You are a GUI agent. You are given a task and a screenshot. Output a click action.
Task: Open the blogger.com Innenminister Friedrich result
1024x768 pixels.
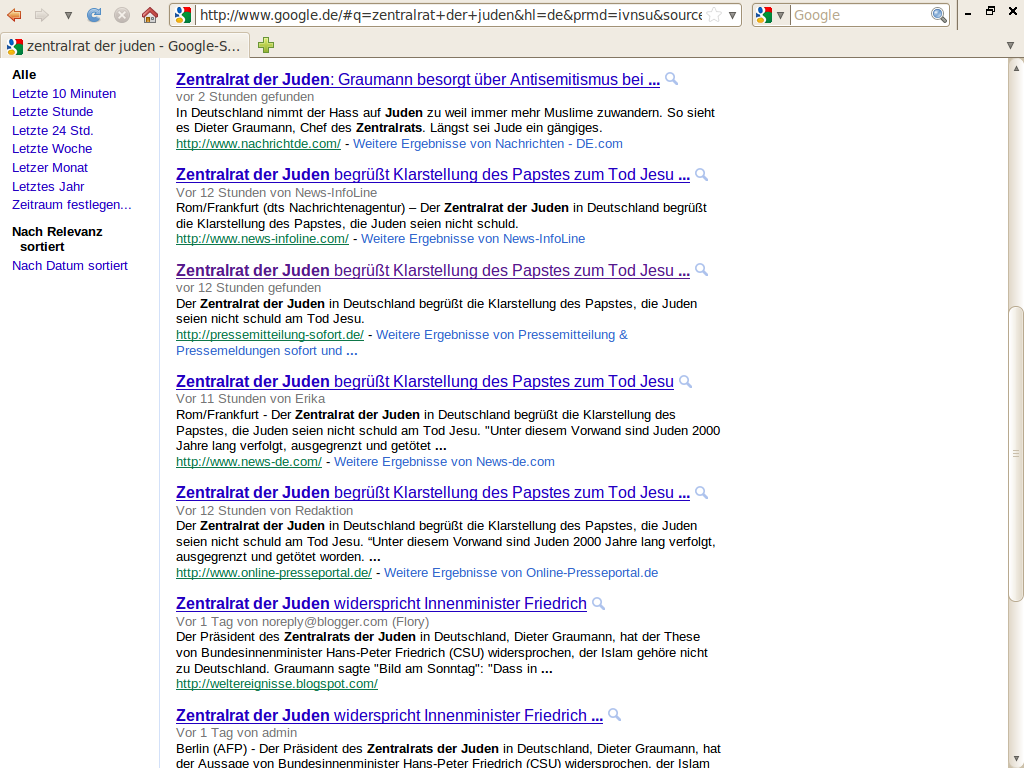click(x=381, y=603)
